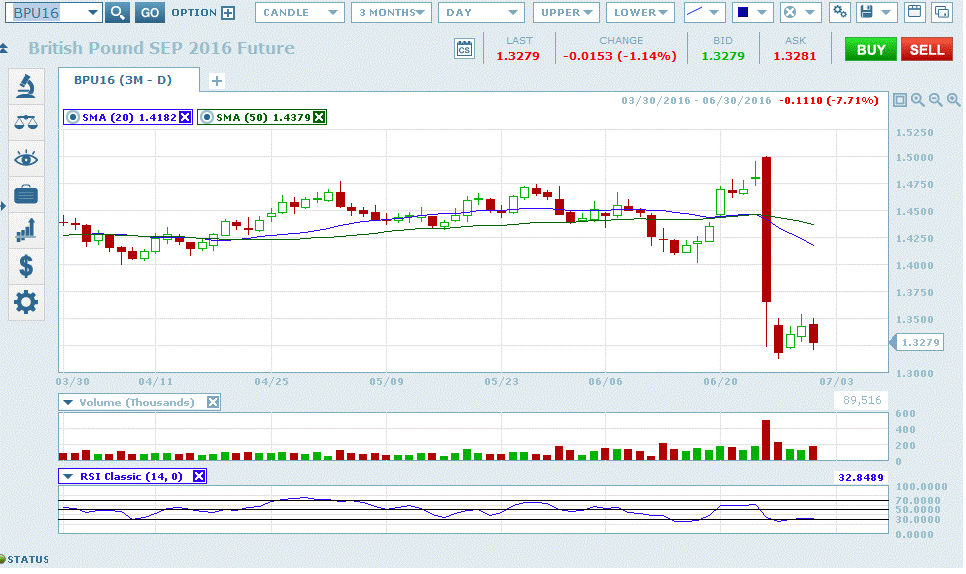Click the BPU16 symbol input field

pos(46,12)
